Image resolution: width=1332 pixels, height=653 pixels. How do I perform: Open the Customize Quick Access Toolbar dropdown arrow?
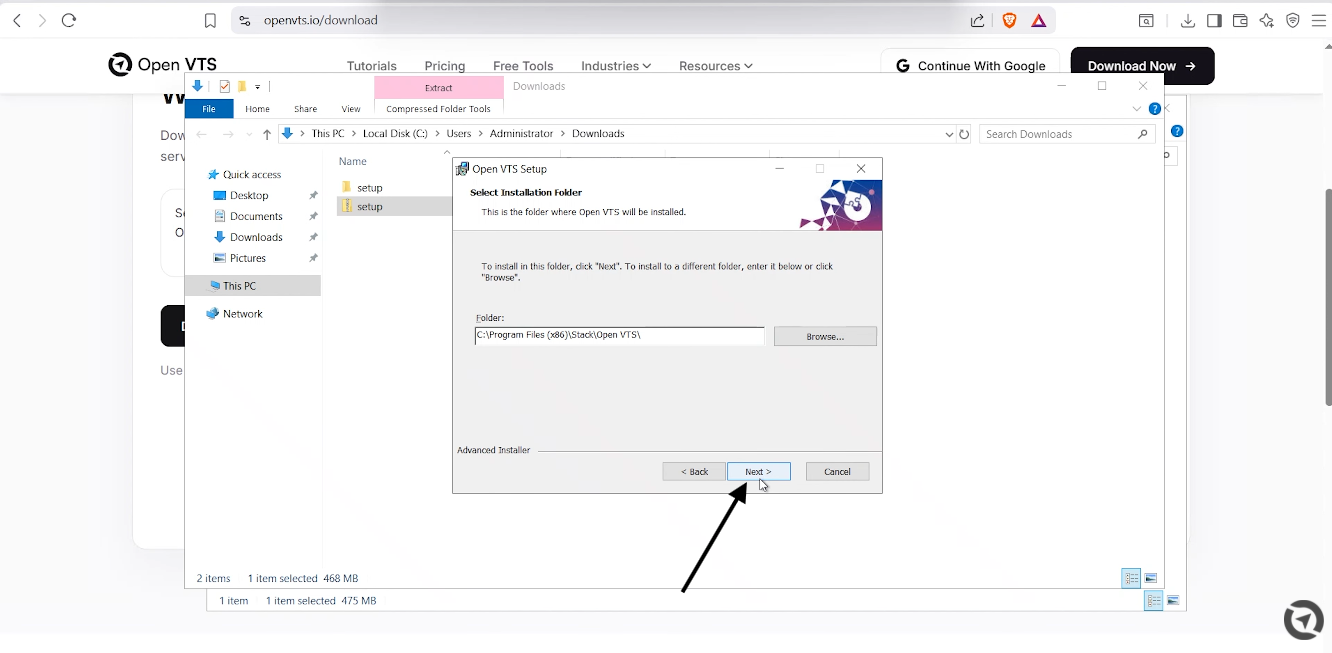pos(257,87)
